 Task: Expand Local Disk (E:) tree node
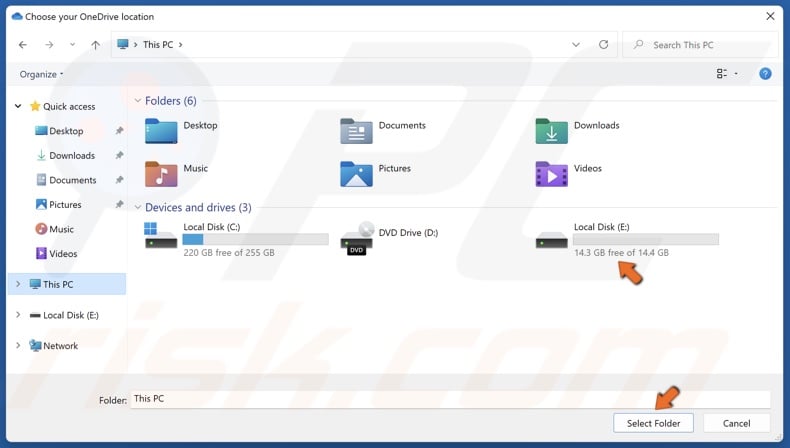[18, 315]
